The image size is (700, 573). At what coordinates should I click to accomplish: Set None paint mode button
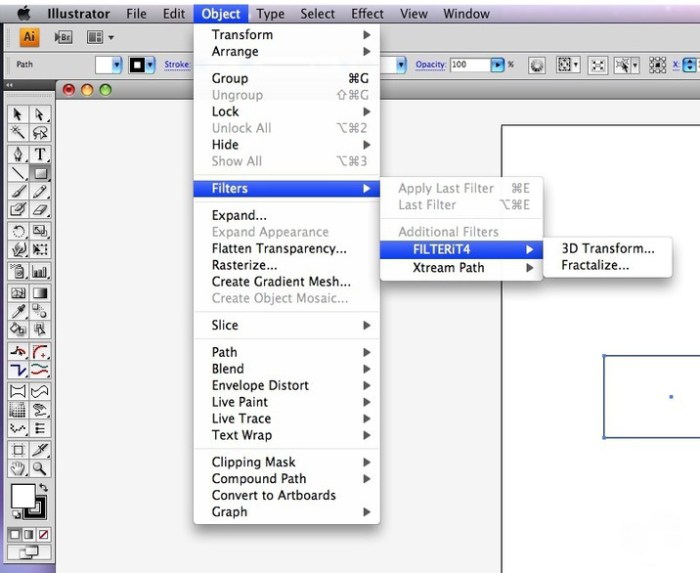click(x=43, y=534)
